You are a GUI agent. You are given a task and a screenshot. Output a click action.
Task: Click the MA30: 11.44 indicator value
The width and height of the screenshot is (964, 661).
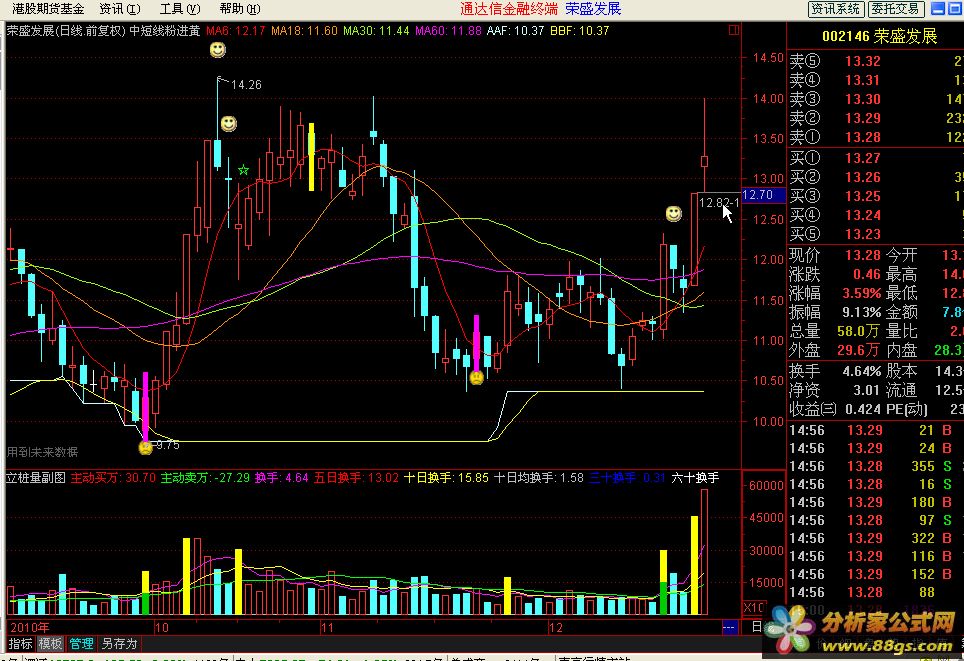click(x=376, y=30)
